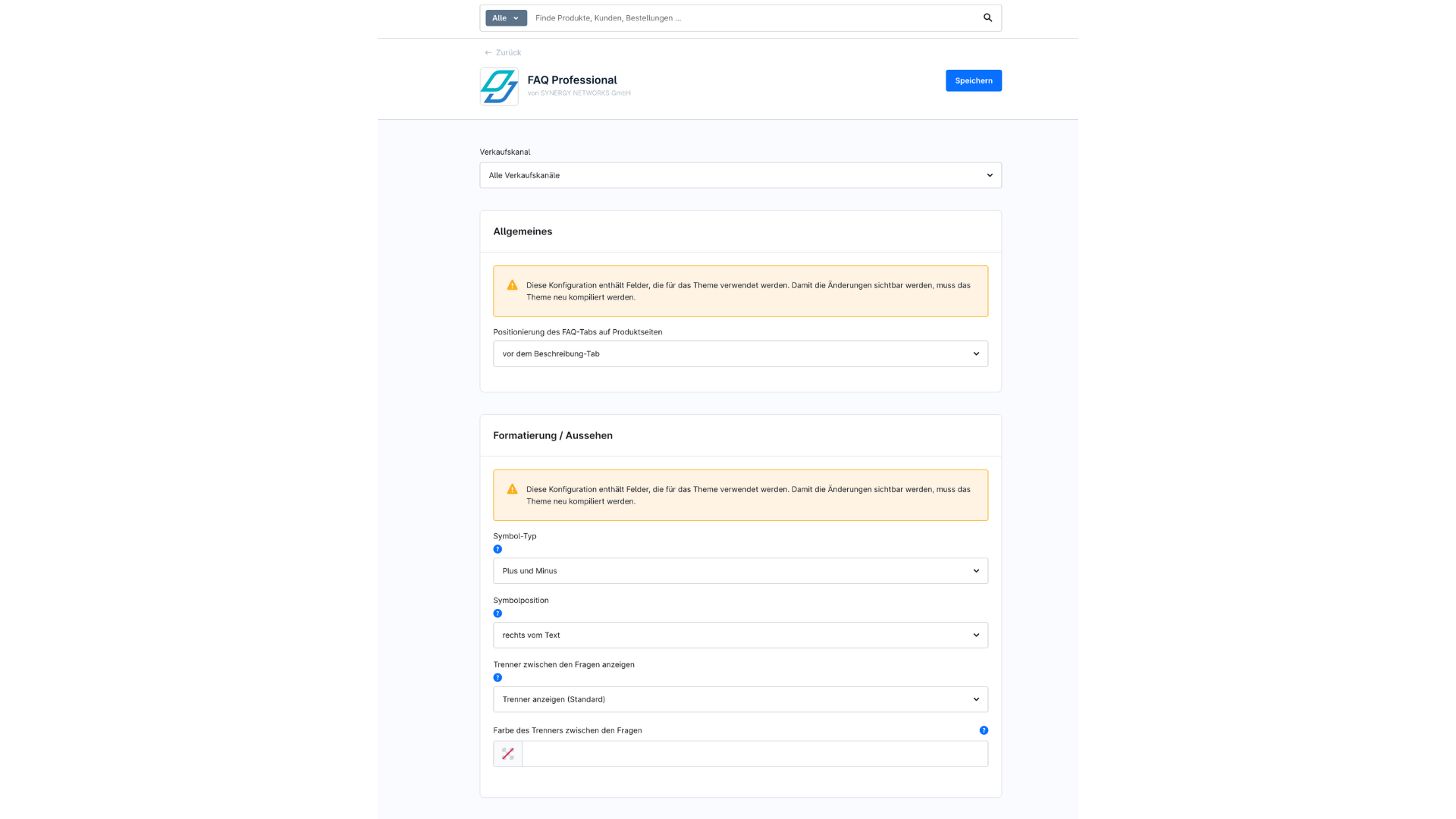Screen dimensions: 1456x819
Task: Click the help icon under Symbolposition
Action: (497, 613)
